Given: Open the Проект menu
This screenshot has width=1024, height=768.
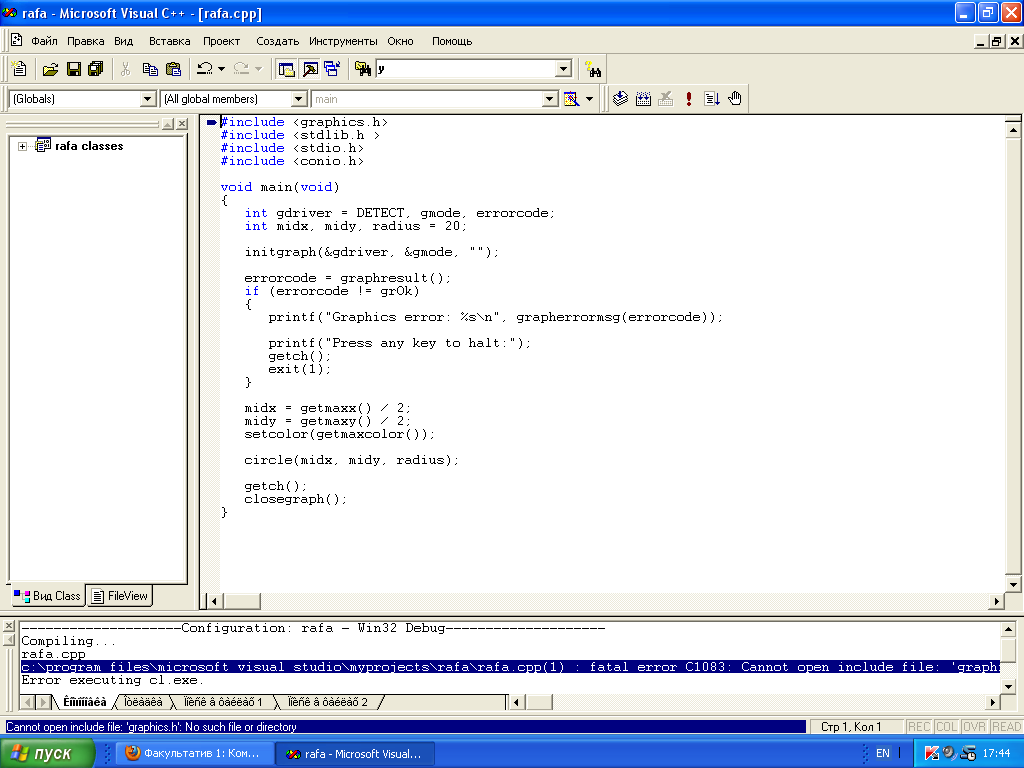Looking at the screenshot, I should tap(221, 41).
